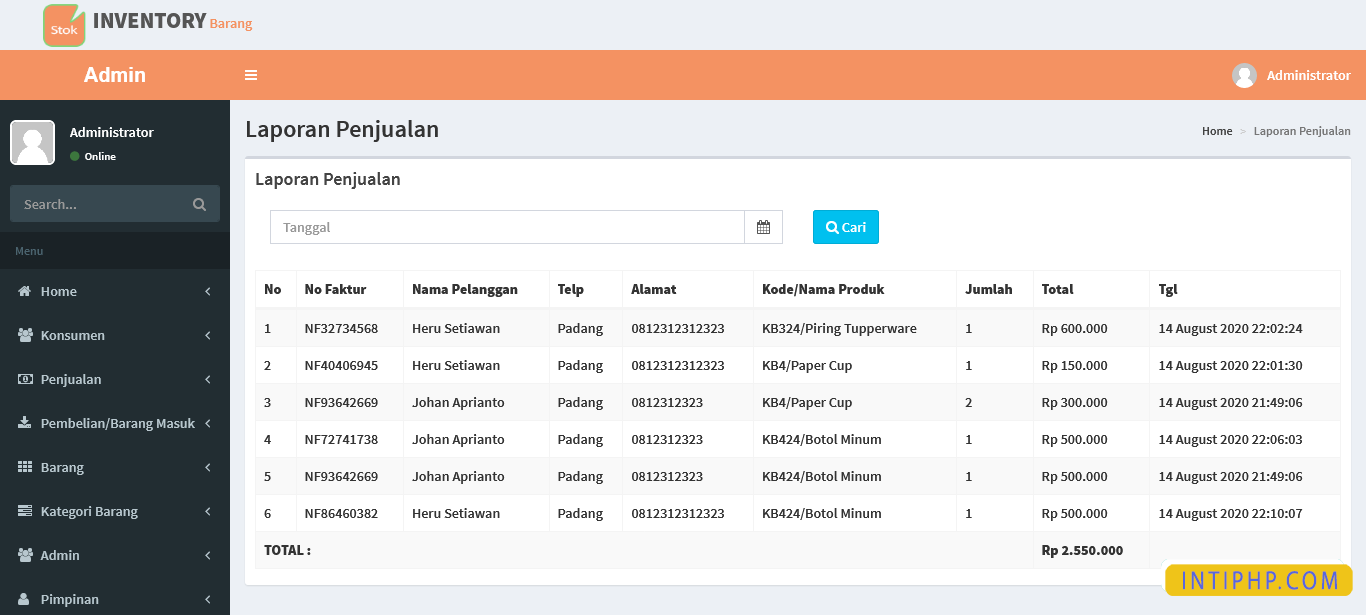1366x615 pixels.
Task: Click the Stok logo icon
Action: coord(63,25)
